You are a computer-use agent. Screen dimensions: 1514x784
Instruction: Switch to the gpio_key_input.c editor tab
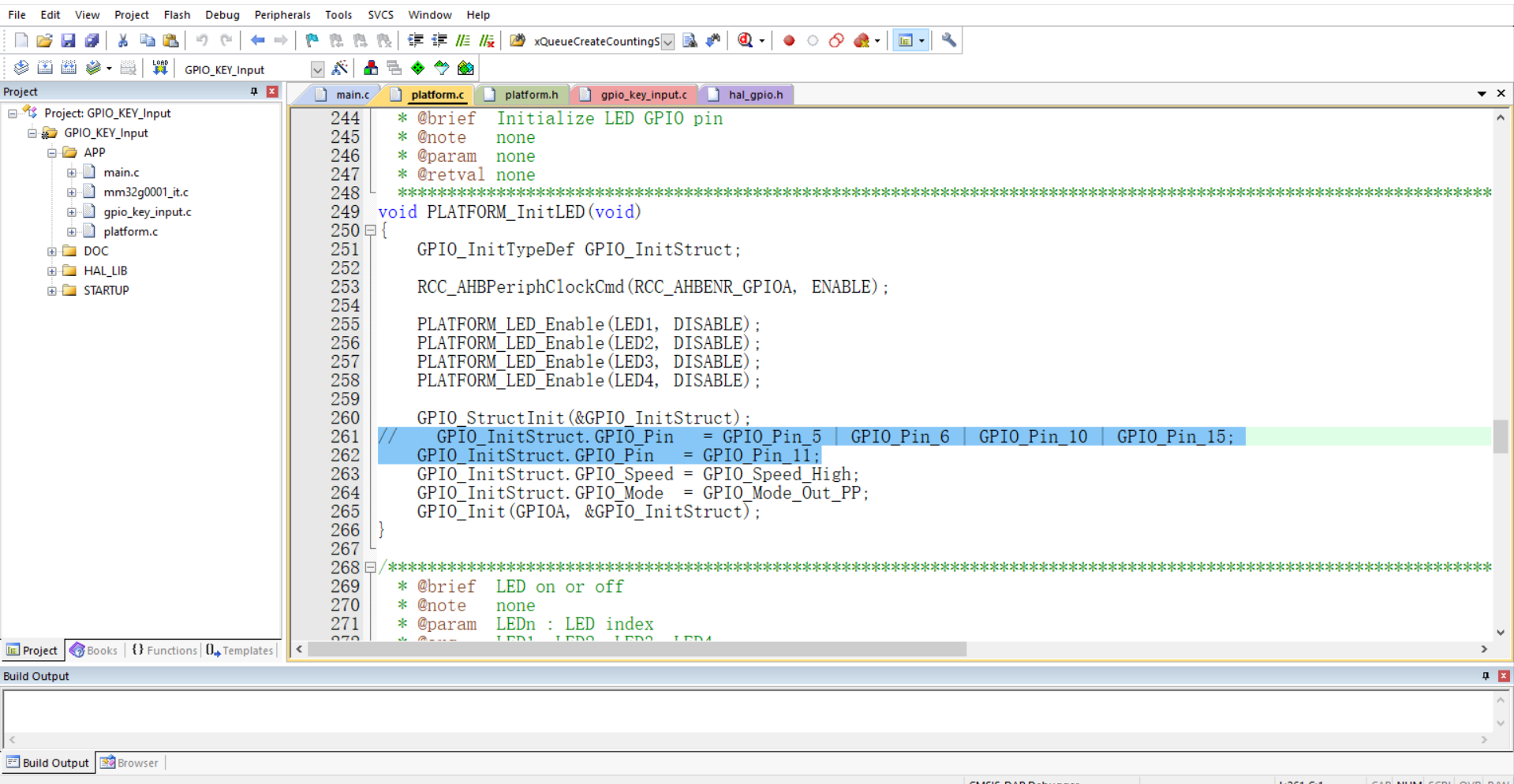643,95
